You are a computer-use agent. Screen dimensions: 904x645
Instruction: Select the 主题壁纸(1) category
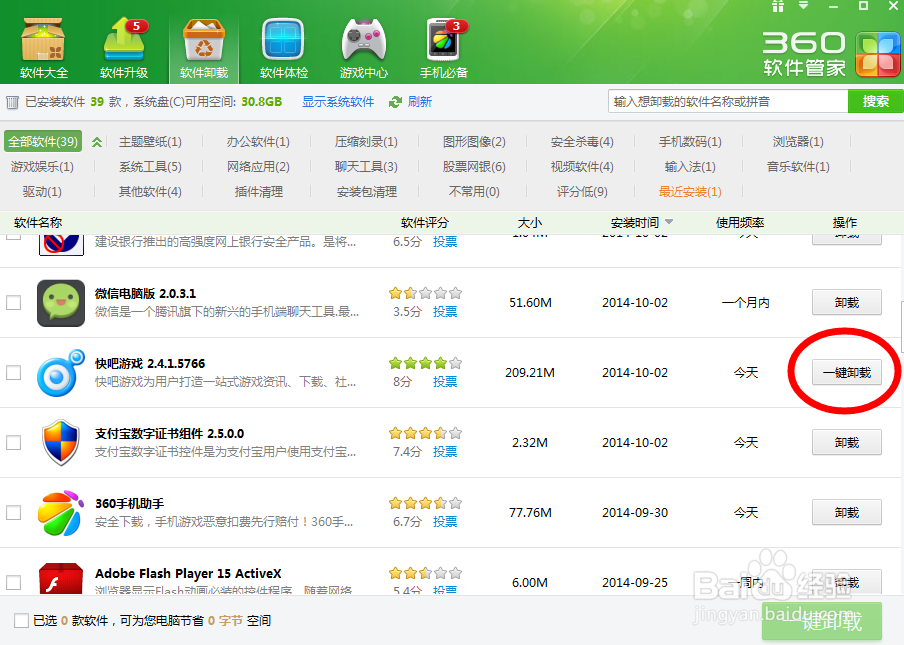[150, 142]
